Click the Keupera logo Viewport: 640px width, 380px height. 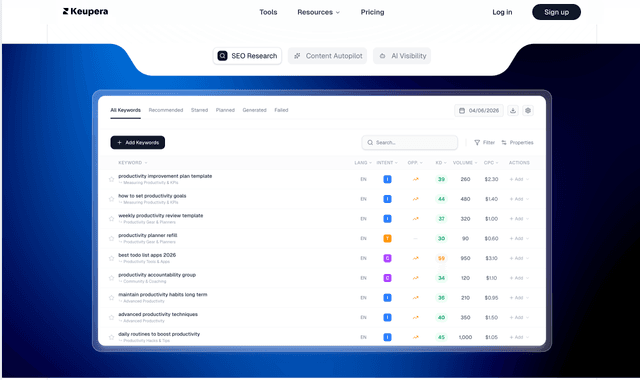click(85, 12)
